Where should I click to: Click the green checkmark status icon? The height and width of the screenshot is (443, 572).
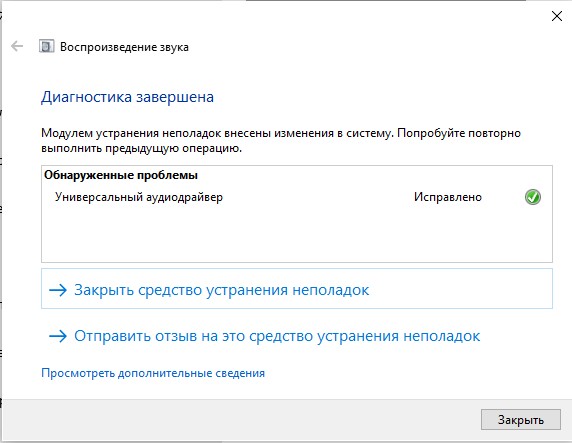[x=533, y=197]
